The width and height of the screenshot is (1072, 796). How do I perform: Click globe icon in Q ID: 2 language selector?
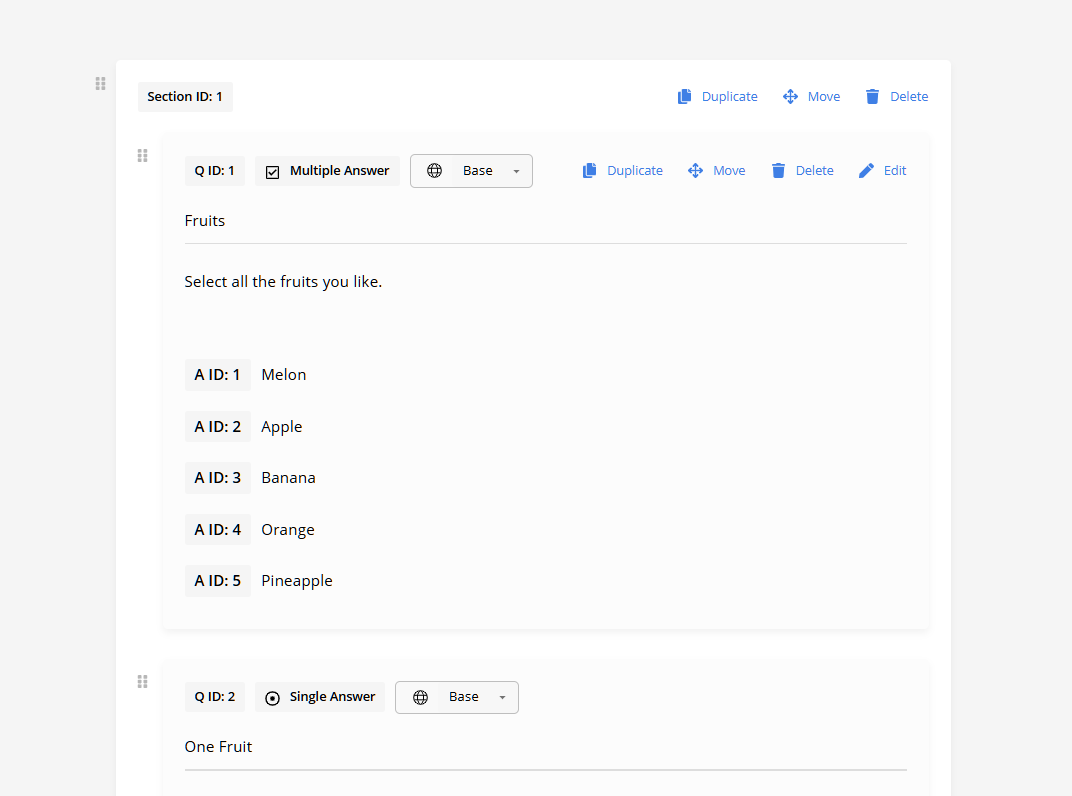tap(420, 697)
